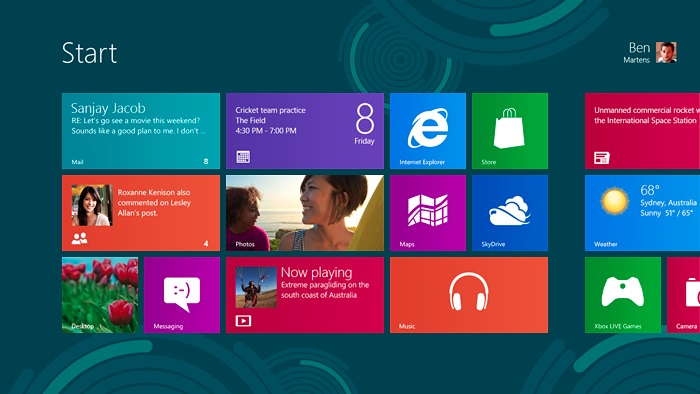
Task: Open People tile with Roxanne Kenison comment
Action: click(141, 213)
